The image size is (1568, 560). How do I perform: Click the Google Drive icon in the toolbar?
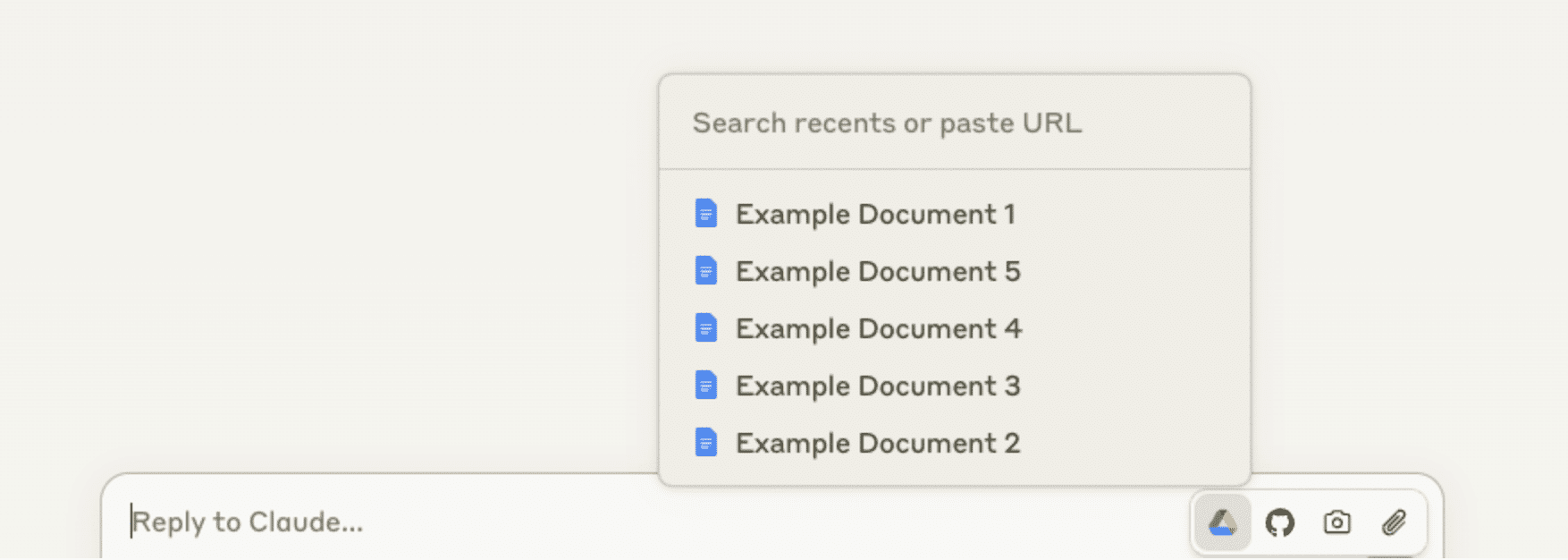click(1222, 522)
